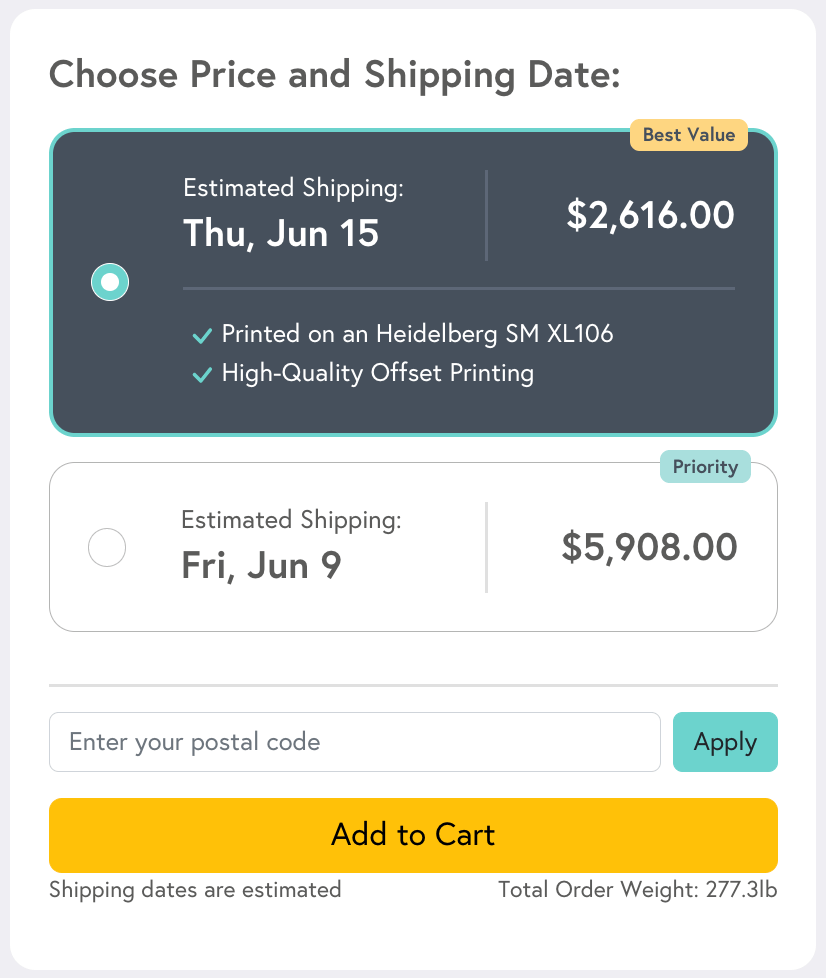The image size is (826, 978).
Task: Click the checkmark beside High-Quality Offset Printing
Action: click(x=202, y=375)
